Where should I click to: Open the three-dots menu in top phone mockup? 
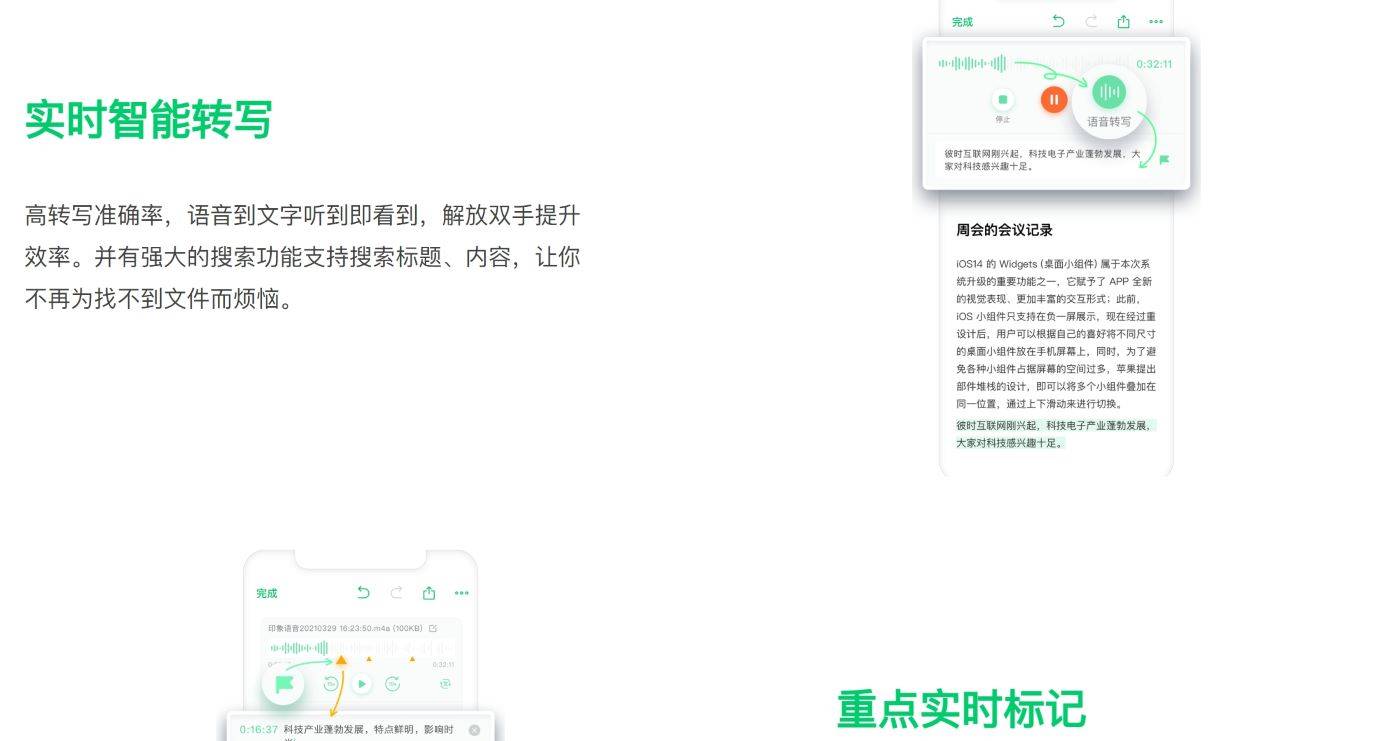click(1156, 21)
